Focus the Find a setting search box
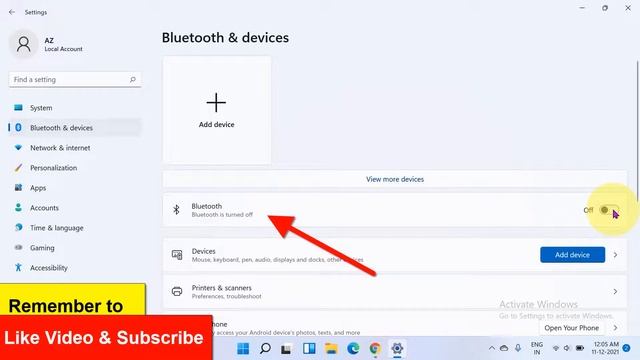This screenshot has width=640, height=360. pyautogui.click(x=75, y=80)
